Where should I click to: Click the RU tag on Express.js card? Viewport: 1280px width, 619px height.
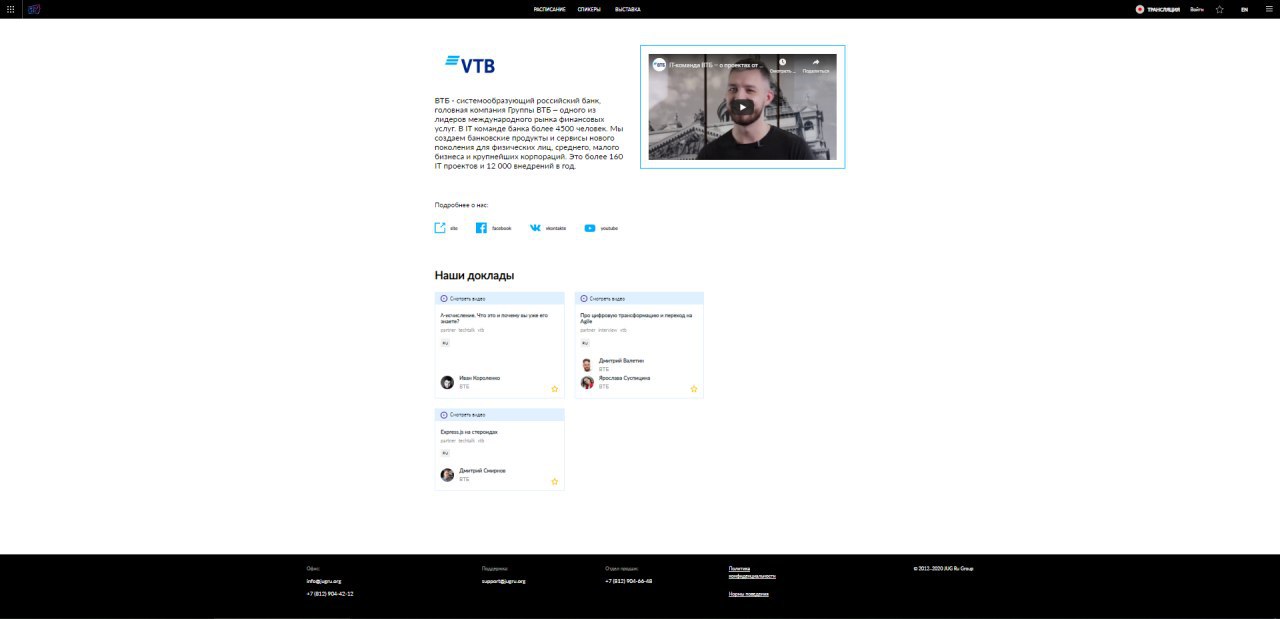[x=445, y=453]
